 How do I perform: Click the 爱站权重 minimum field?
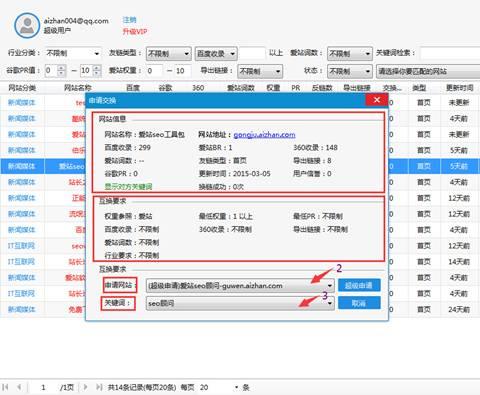pos(154,71)
